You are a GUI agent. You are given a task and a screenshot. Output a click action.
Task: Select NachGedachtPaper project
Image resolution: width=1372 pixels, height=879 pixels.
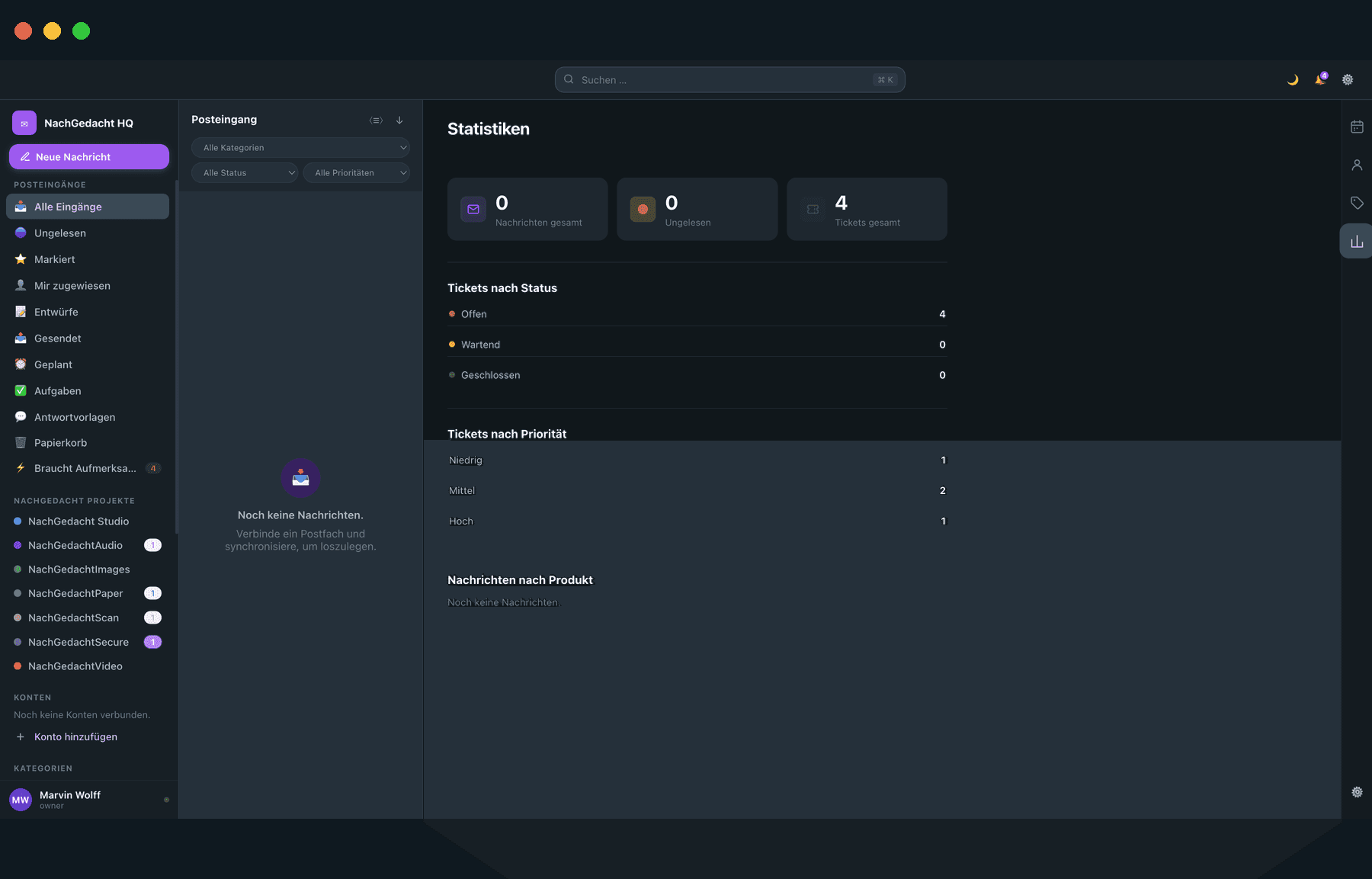click(x=88, y=594)
